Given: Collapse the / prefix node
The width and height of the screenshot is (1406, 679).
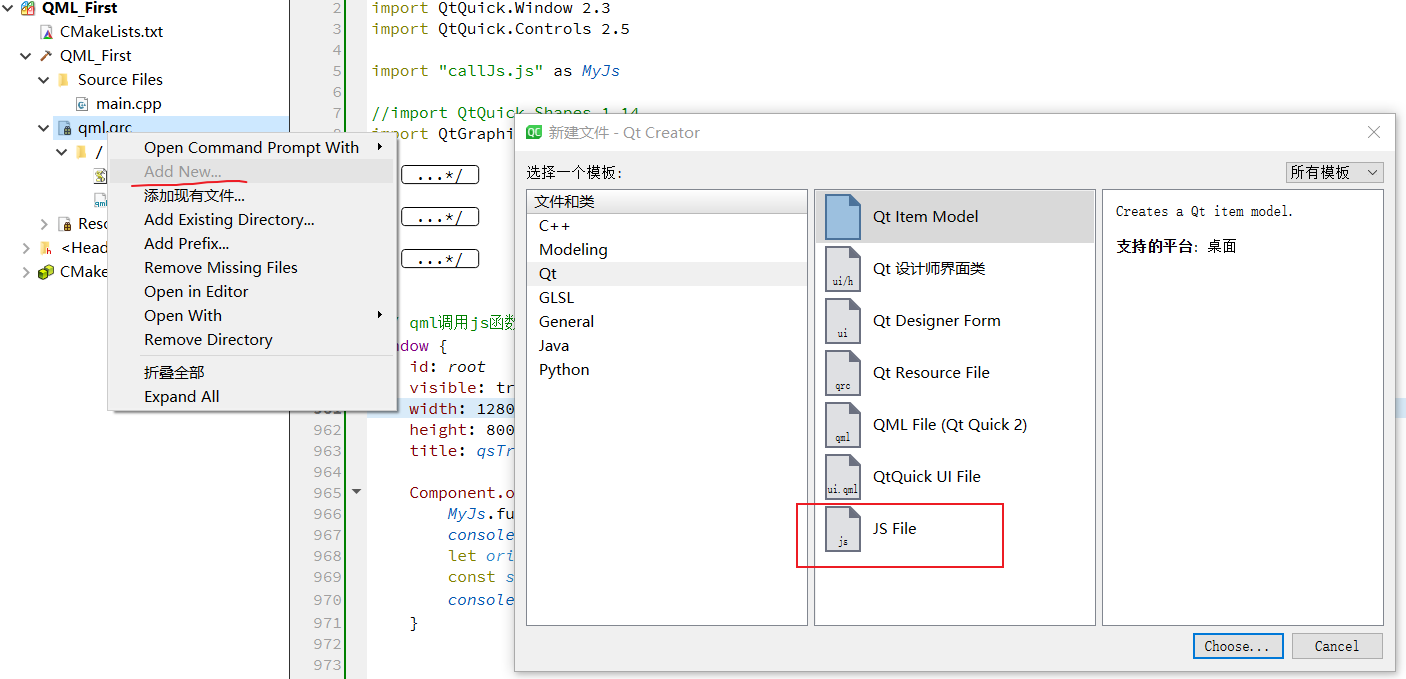Looking at the screenshot, I should 62,152.
